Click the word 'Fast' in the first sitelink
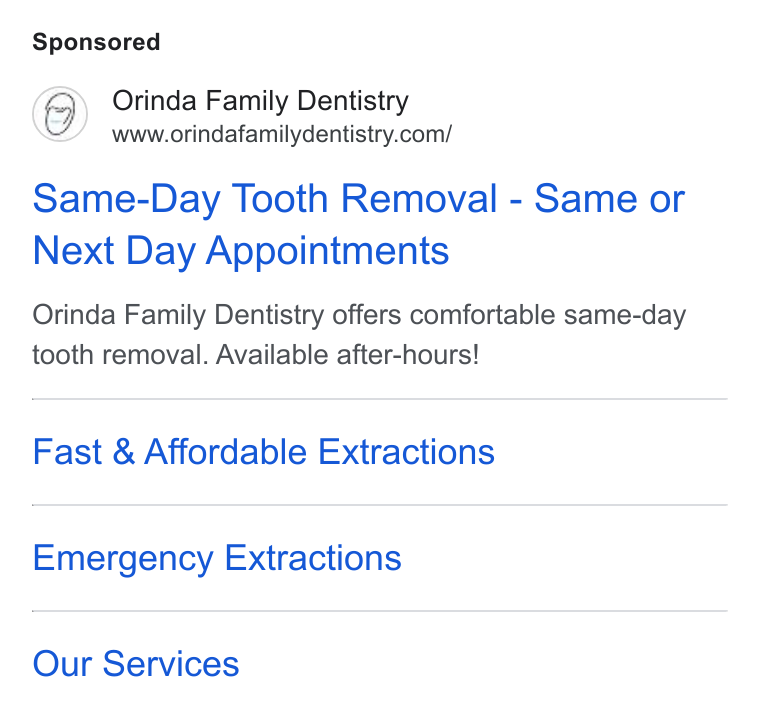This screenshot has height=716, width=760. [x=67, y=452]
